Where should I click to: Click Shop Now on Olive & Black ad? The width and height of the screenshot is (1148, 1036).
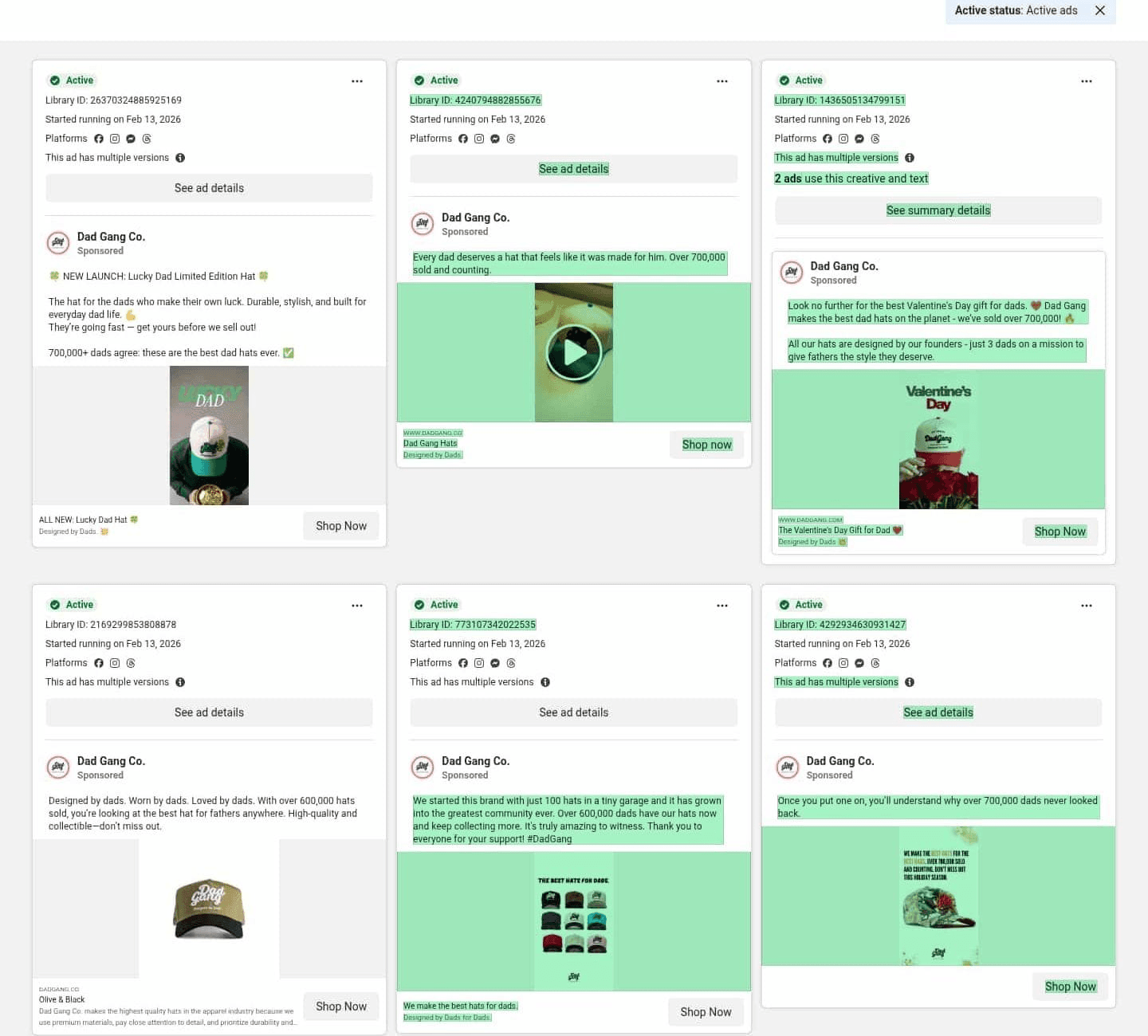coord(341,1007)
